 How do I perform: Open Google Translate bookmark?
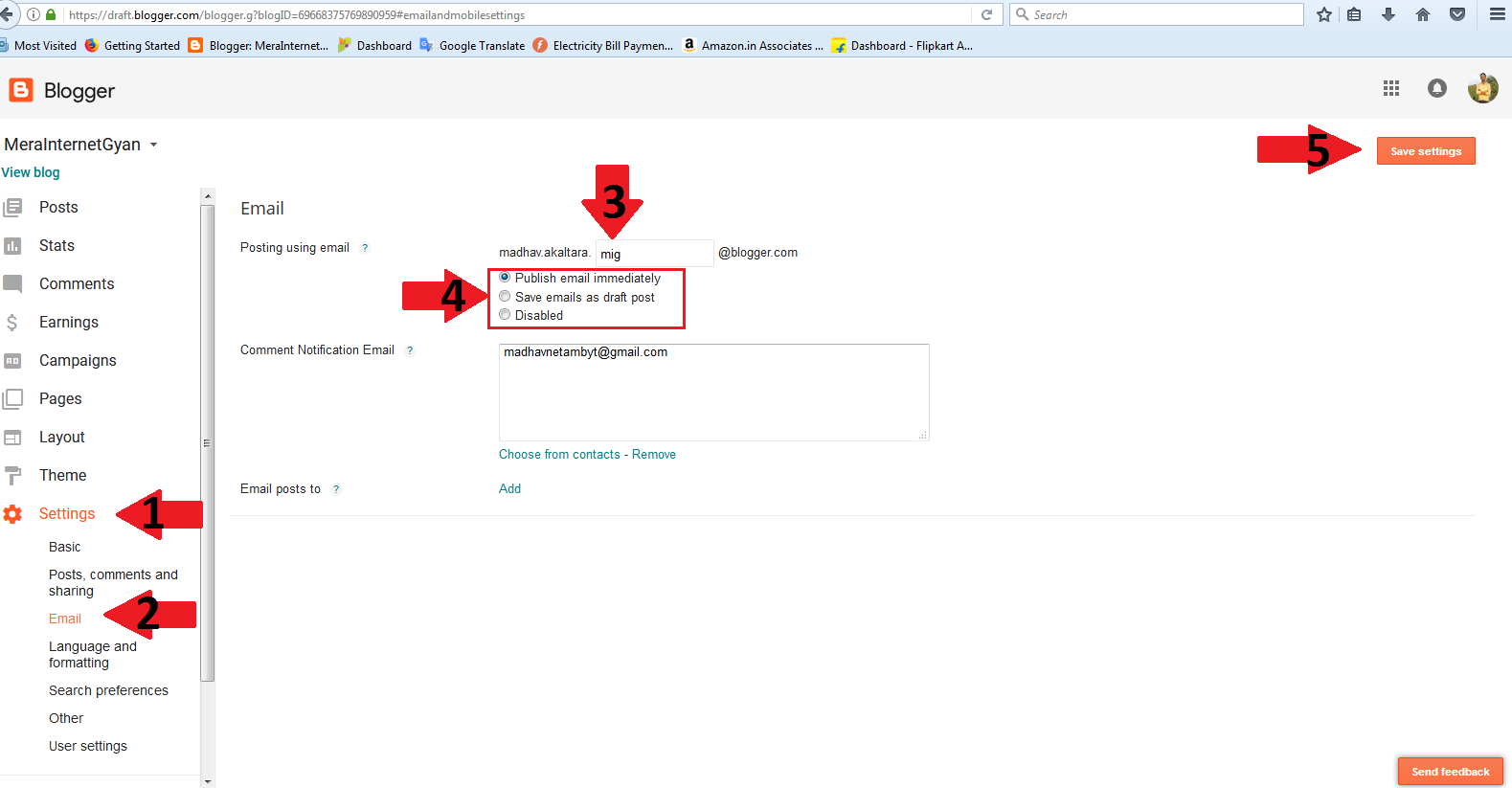(x=473, y=45)
